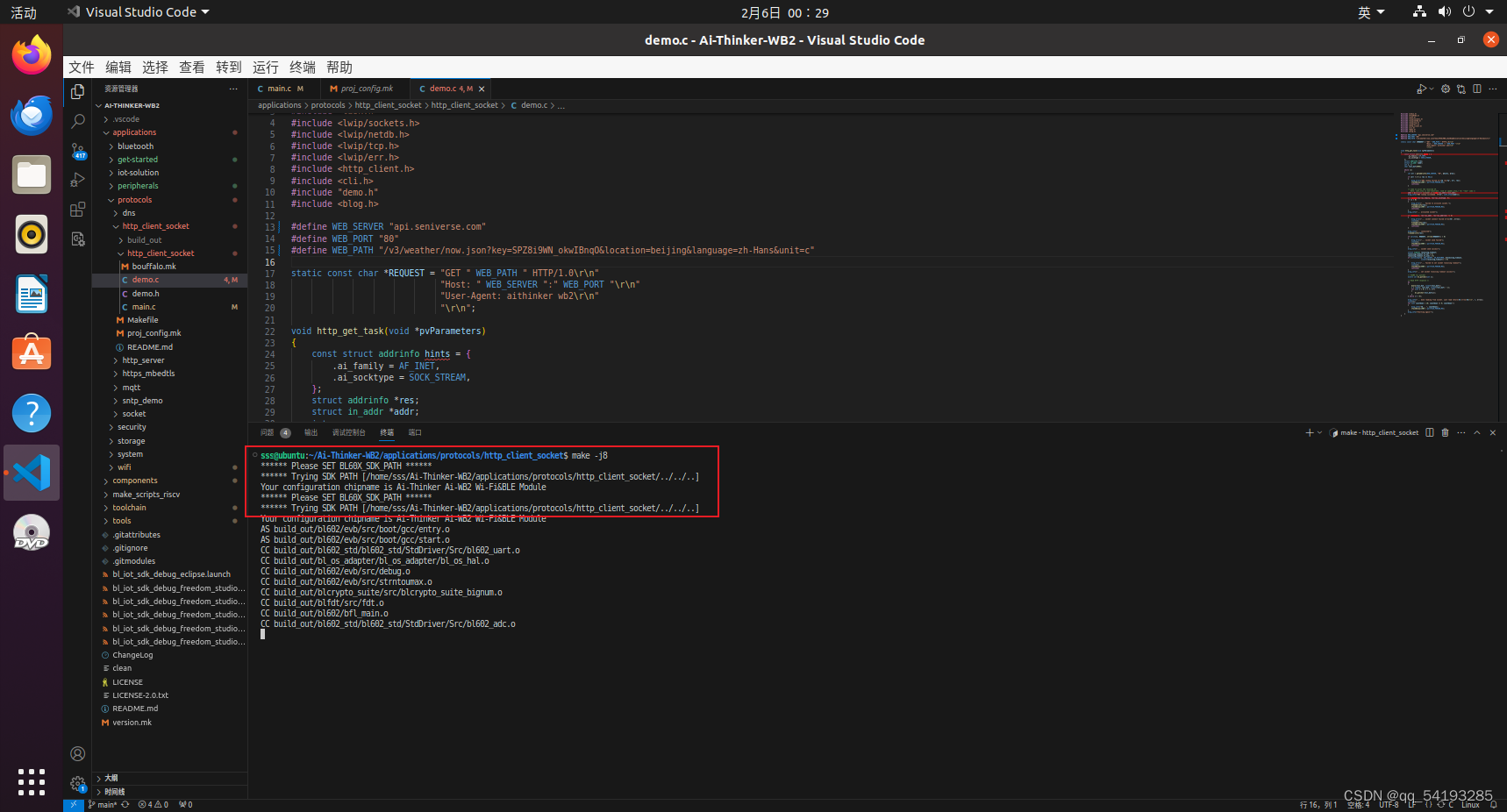Click the remote window indicator in status bar
The height and width of the screenshot is (812, 1507).
pyautogui.click(x=74, y=805)
